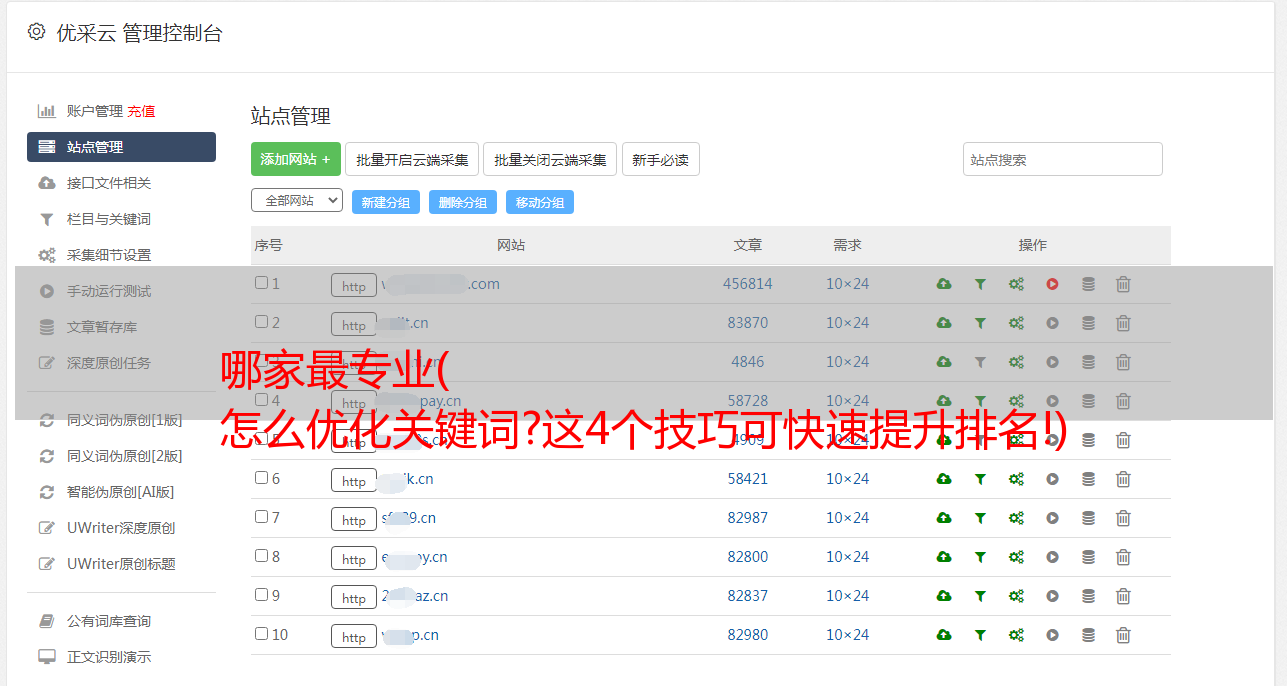Open column and keyword filter for site 1

coord(980,284)
